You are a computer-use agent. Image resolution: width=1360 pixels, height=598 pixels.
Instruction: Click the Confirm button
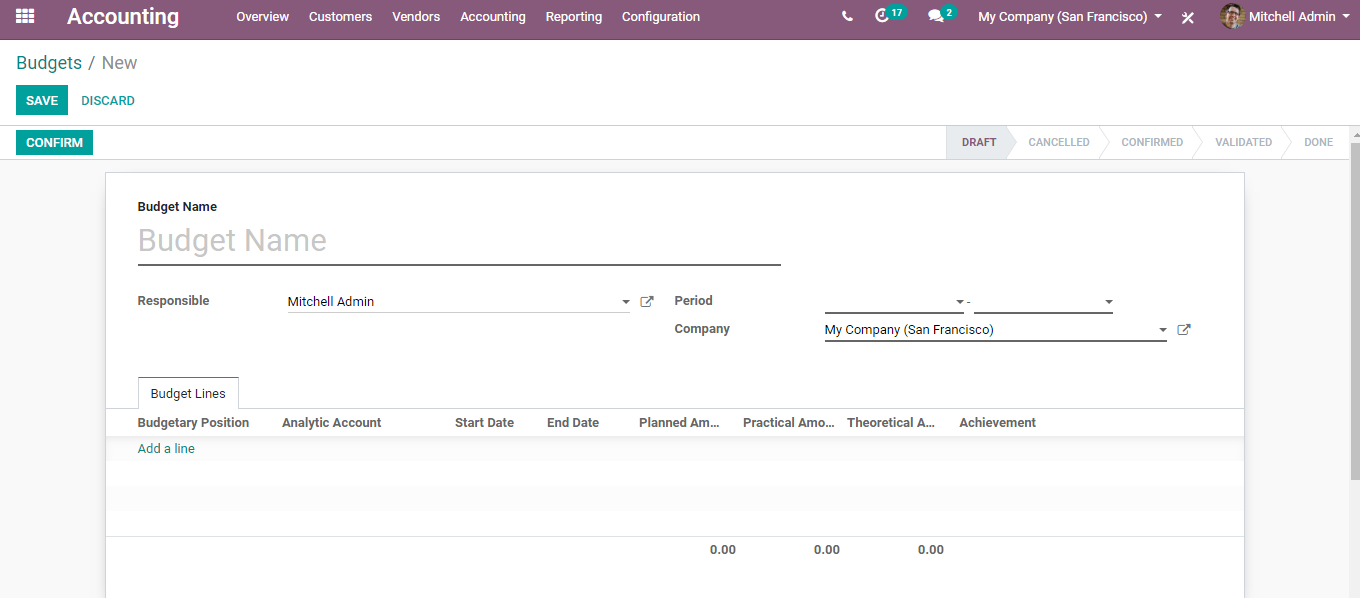54,143
